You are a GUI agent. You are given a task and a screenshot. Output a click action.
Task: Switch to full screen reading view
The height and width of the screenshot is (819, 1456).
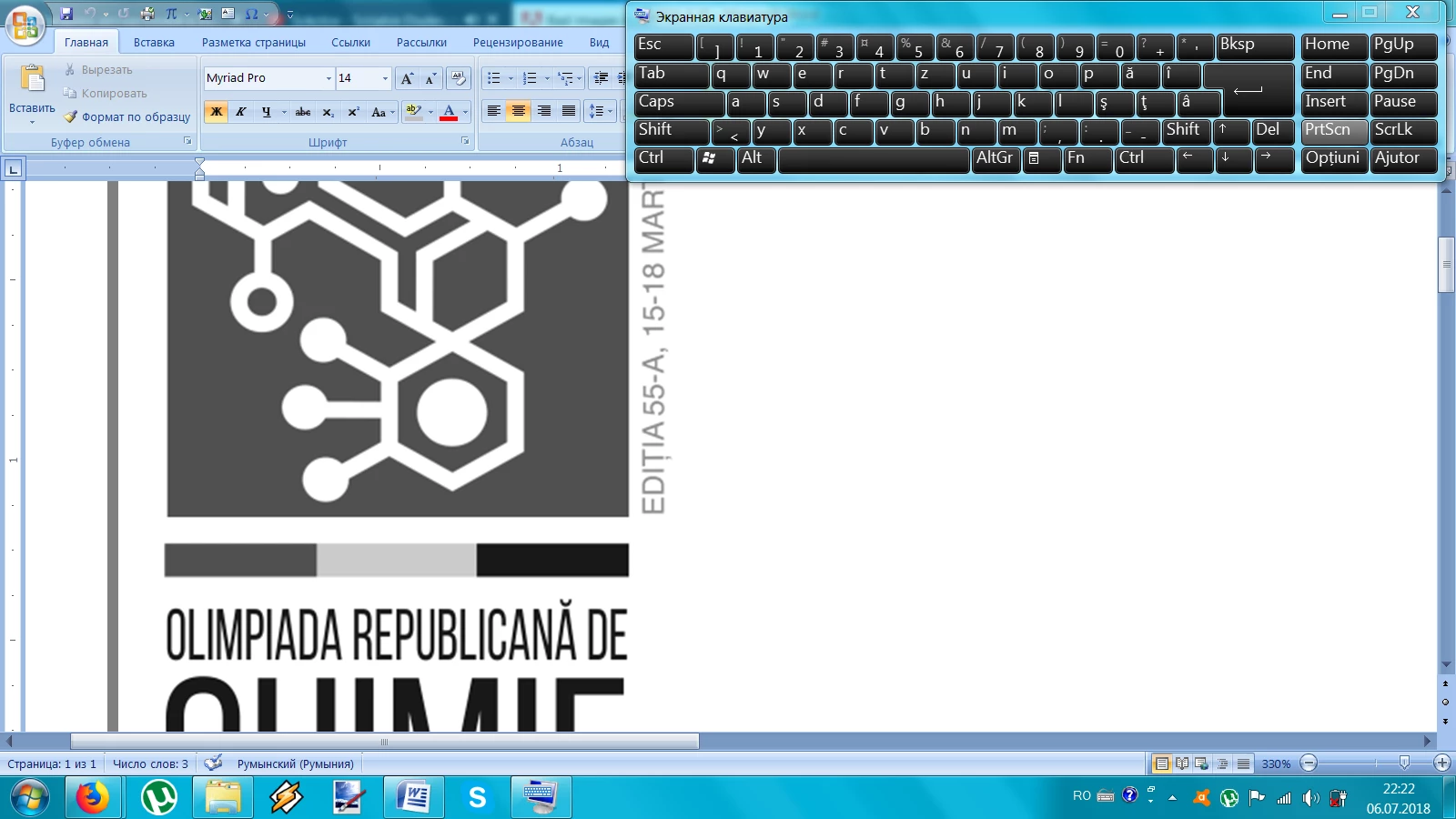coord(1181,763)
